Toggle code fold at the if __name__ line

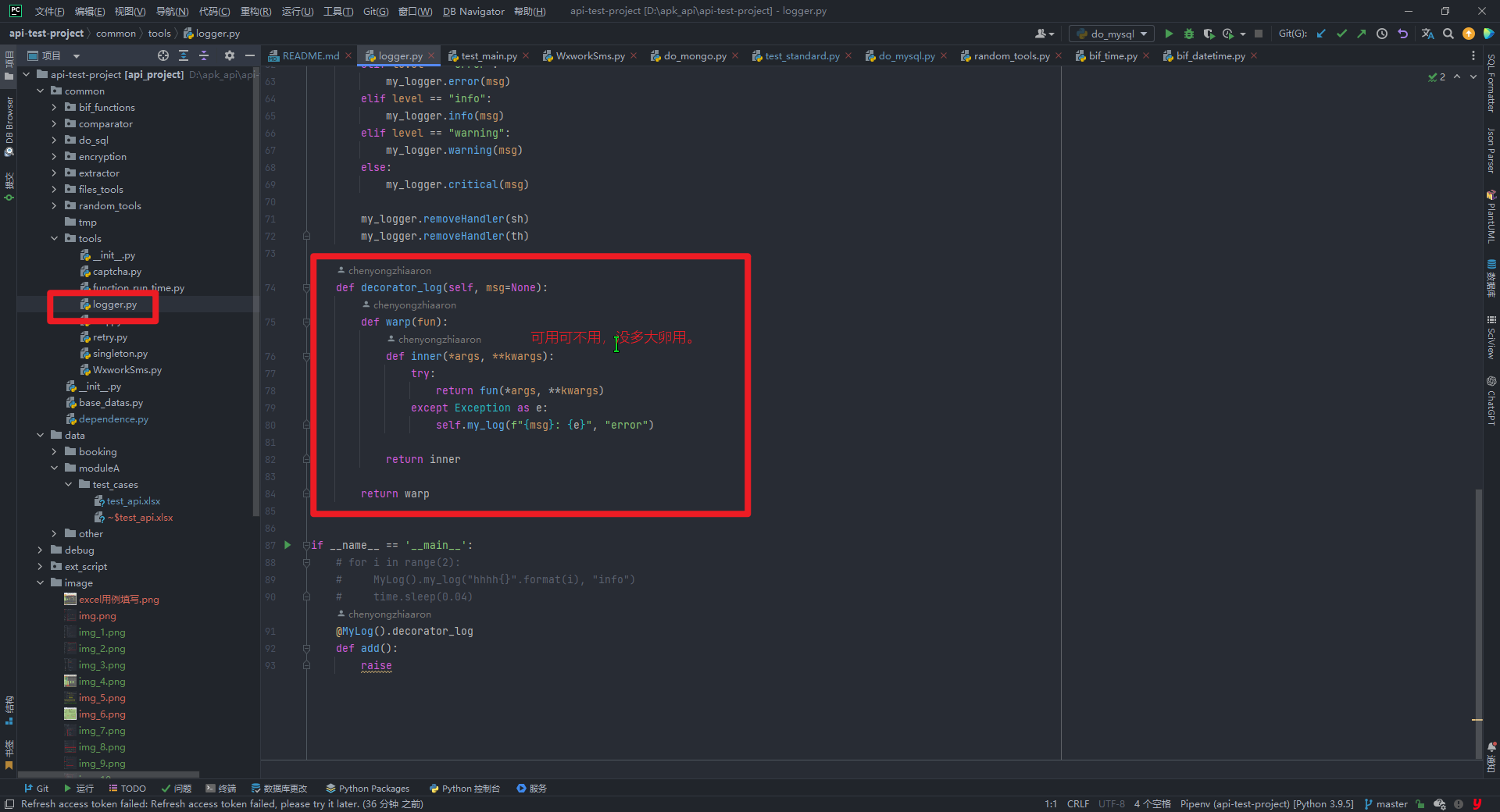tap(306, 545)
